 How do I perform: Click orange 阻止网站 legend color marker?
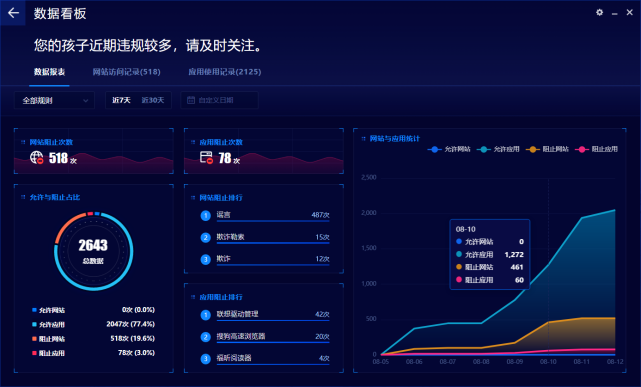click(533, 149)
